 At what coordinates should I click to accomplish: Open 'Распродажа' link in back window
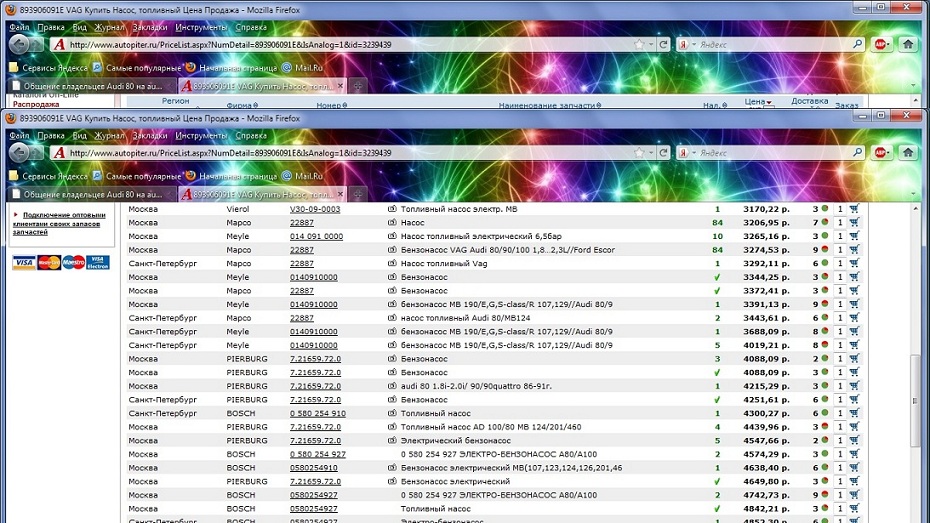point(36,104)
